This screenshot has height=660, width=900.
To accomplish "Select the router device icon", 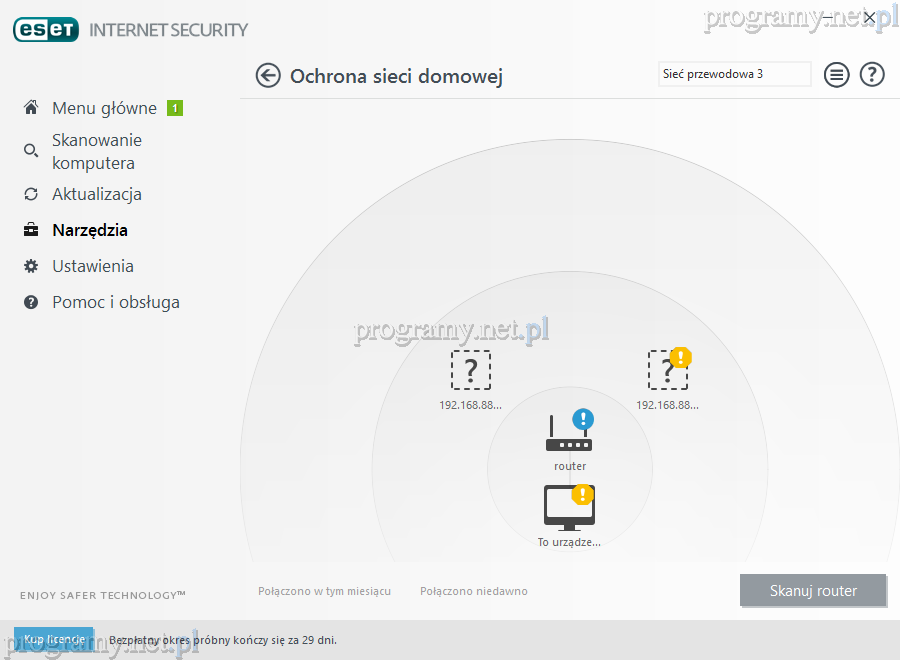I will click(568, 436).
